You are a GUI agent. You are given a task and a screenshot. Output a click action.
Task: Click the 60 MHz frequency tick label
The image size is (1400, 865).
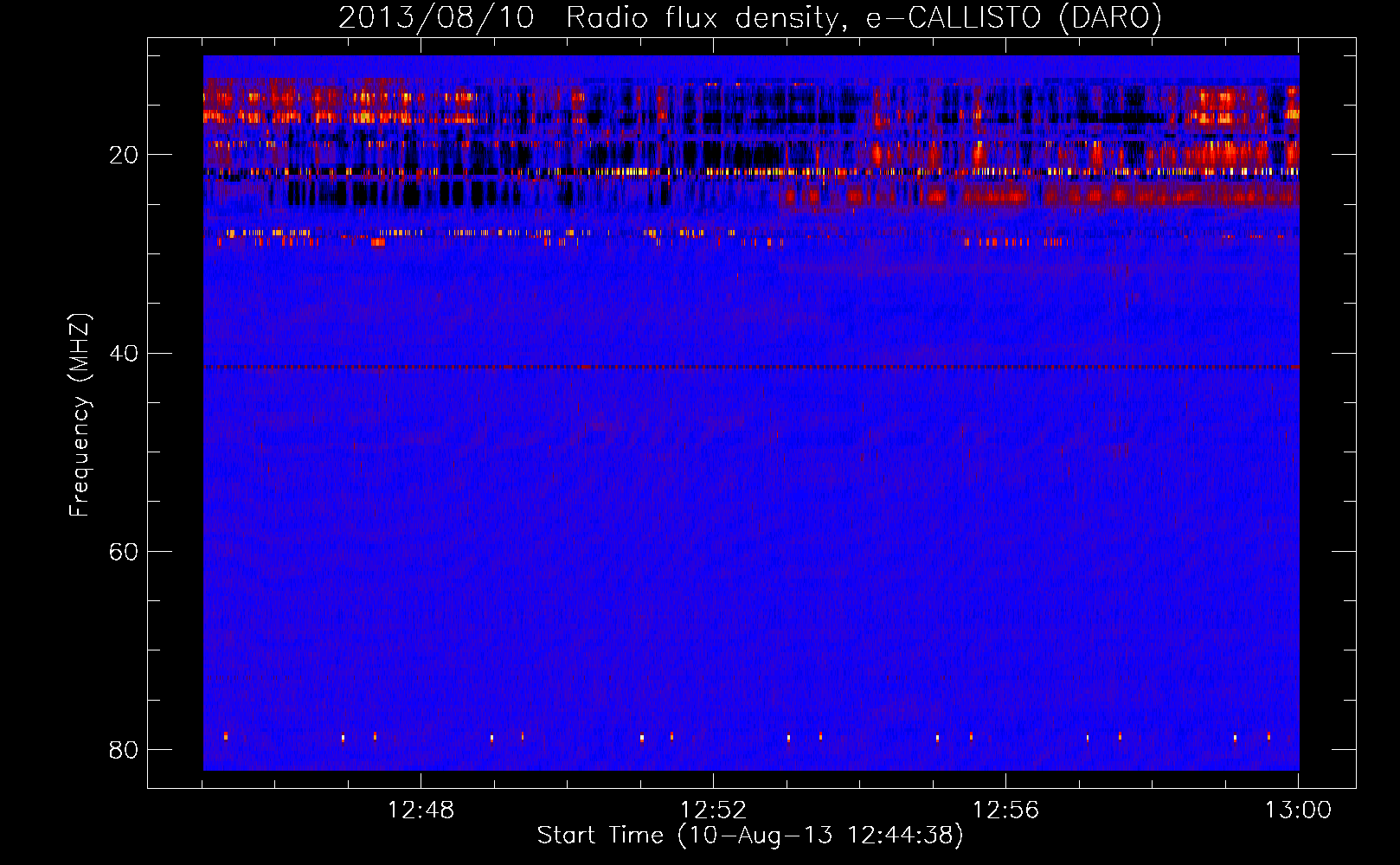(124, 551)
